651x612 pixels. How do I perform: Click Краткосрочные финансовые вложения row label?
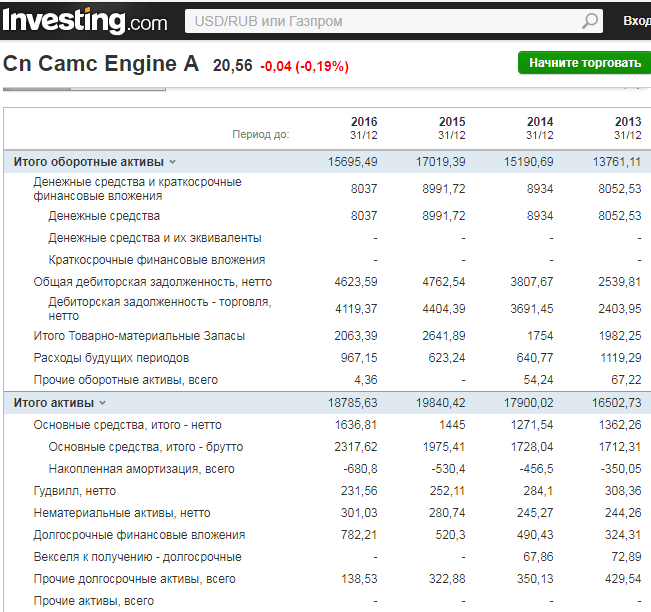(157, 260)
